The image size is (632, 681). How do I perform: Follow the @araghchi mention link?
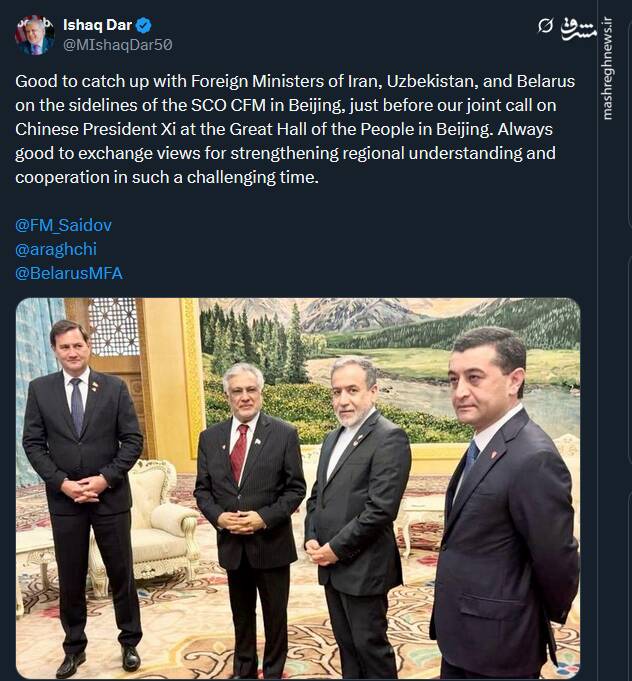[56, 249]
